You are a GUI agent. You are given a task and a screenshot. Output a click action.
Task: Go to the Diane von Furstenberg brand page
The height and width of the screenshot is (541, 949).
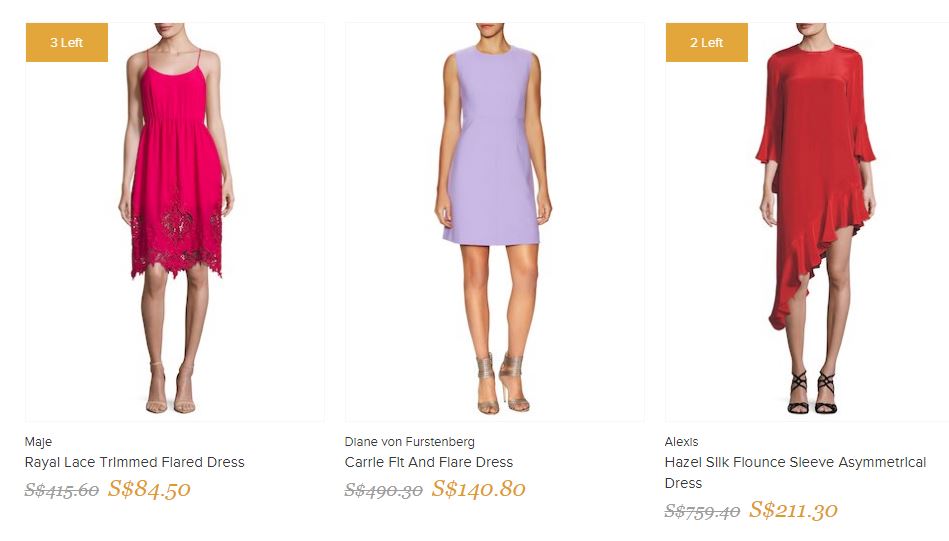click(x=410, y=442)
